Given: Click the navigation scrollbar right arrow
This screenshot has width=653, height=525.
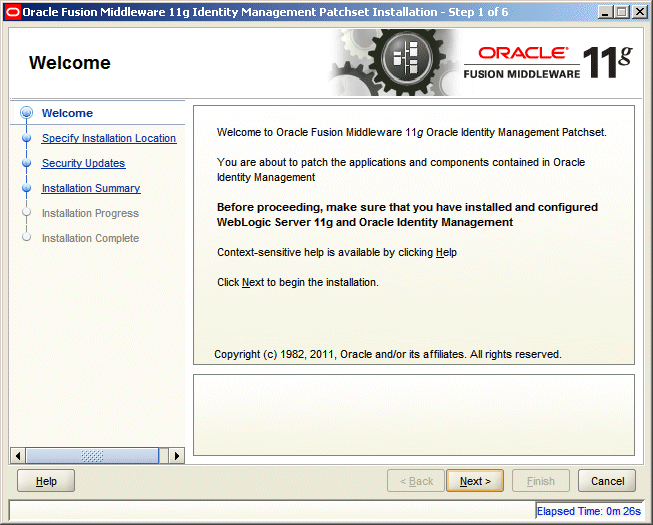Looking at the screenshot, I should [x=177, y=455].
